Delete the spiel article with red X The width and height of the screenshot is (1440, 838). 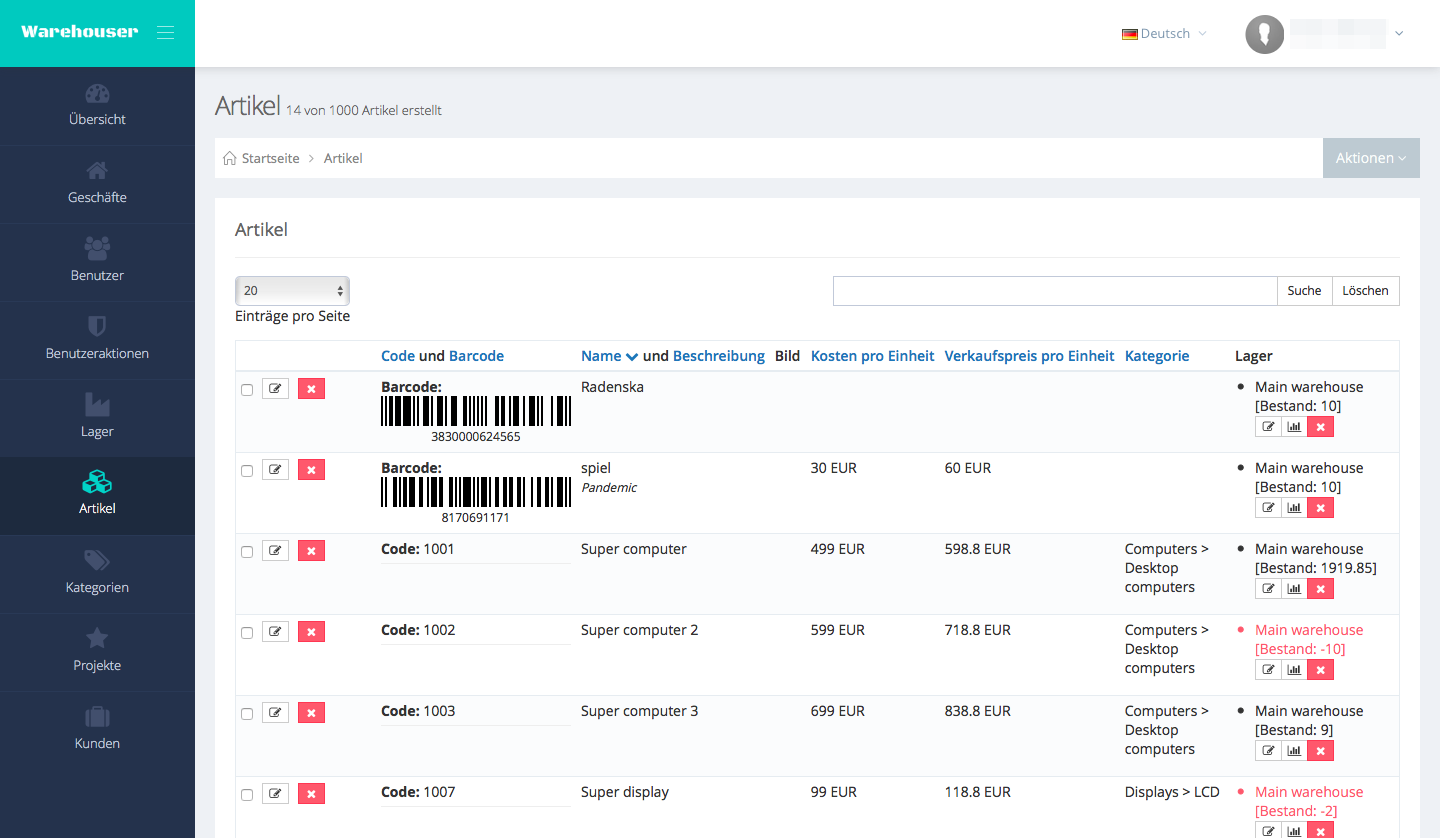click(x=311, y=470)
